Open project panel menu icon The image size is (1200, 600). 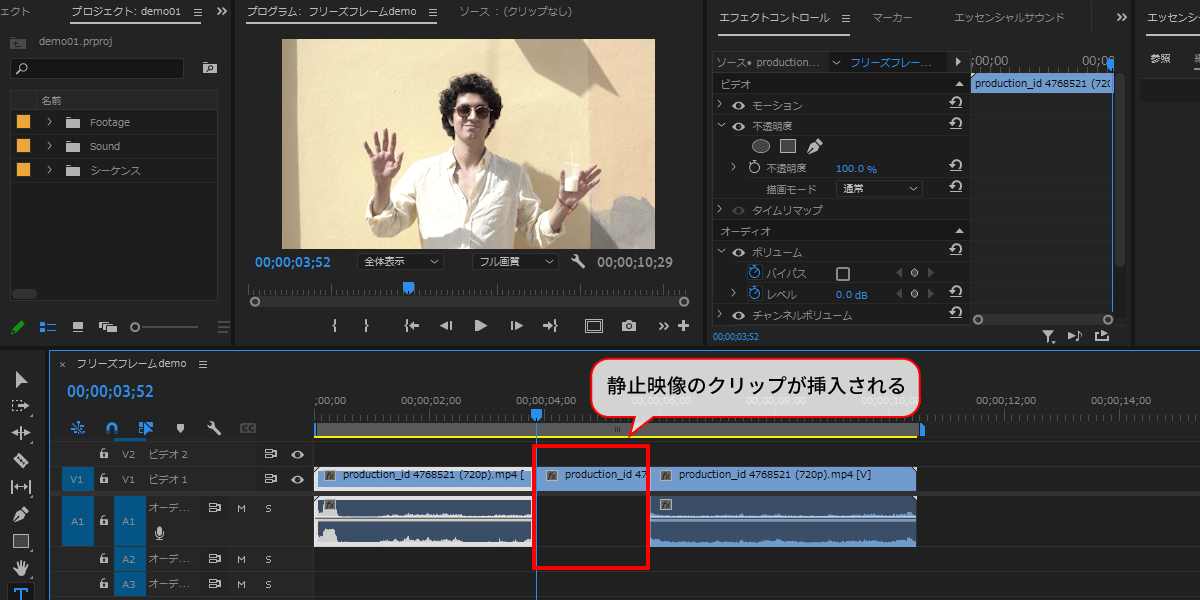(197, 13)
